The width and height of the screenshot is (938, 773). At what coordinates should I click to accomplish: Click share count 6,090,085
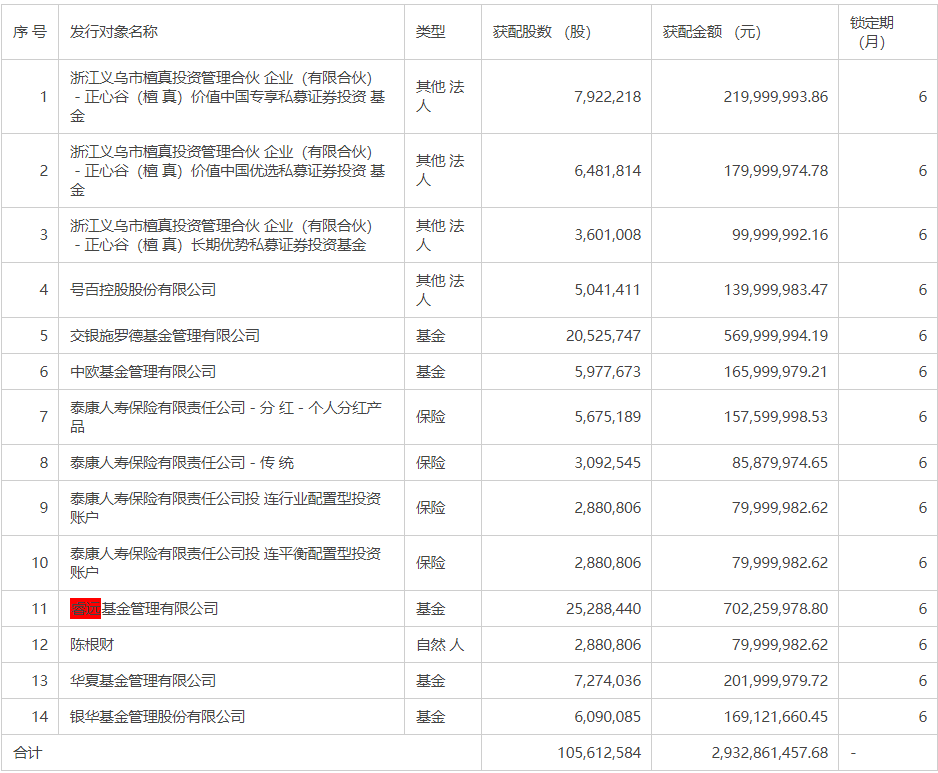pyautogui.click(x=608, y=717)
